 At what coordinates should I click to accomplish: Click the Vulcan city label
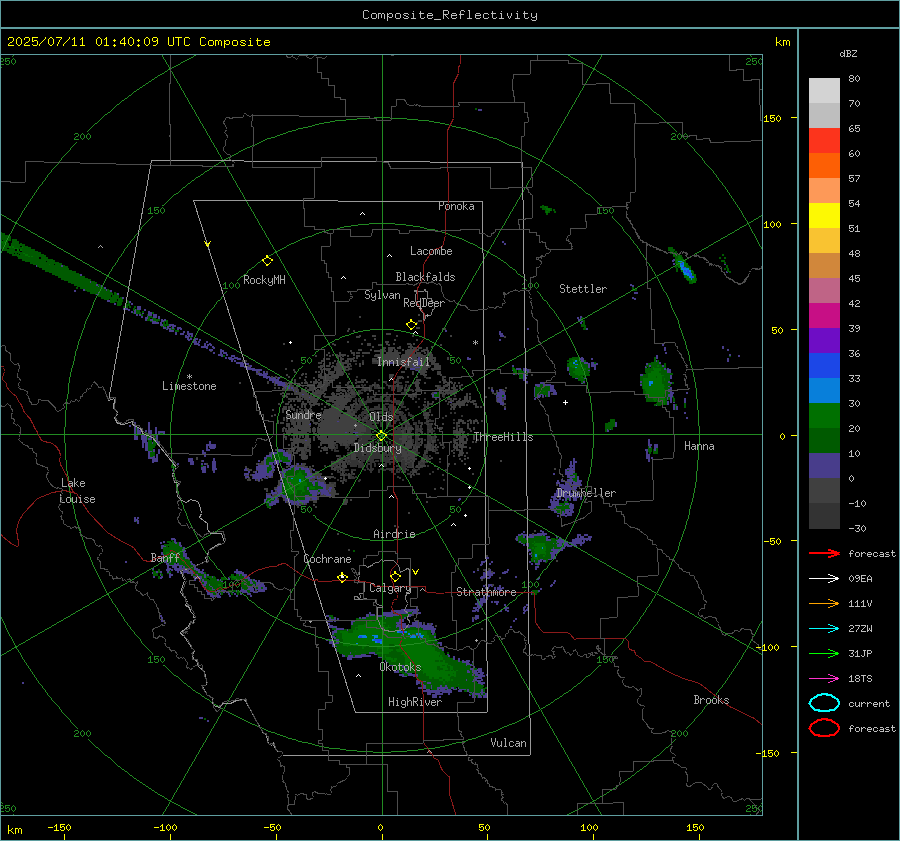click(x=508, y=743)
